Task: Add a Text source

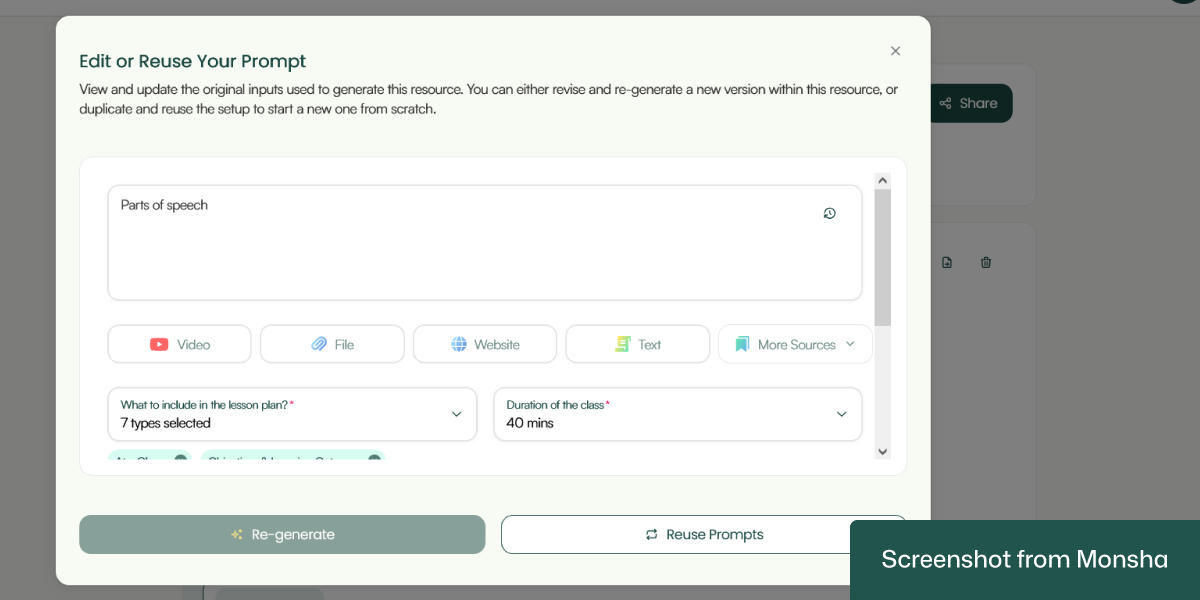Action: click(638, 344)
